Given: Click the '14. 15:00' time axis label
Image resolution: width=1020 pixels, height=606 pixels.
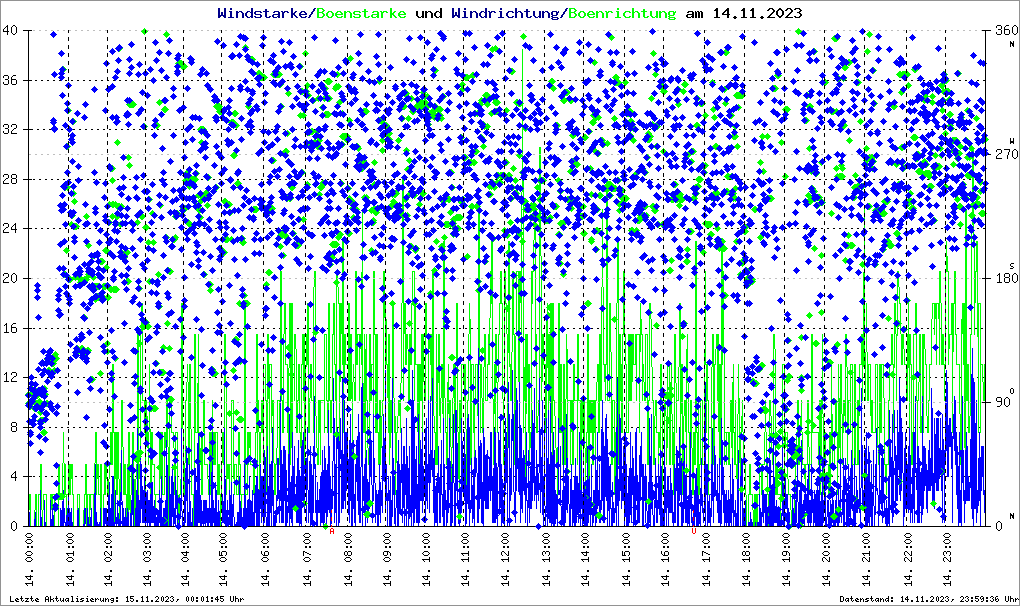Looking at the screenshot, I should (x=626, y=560).
